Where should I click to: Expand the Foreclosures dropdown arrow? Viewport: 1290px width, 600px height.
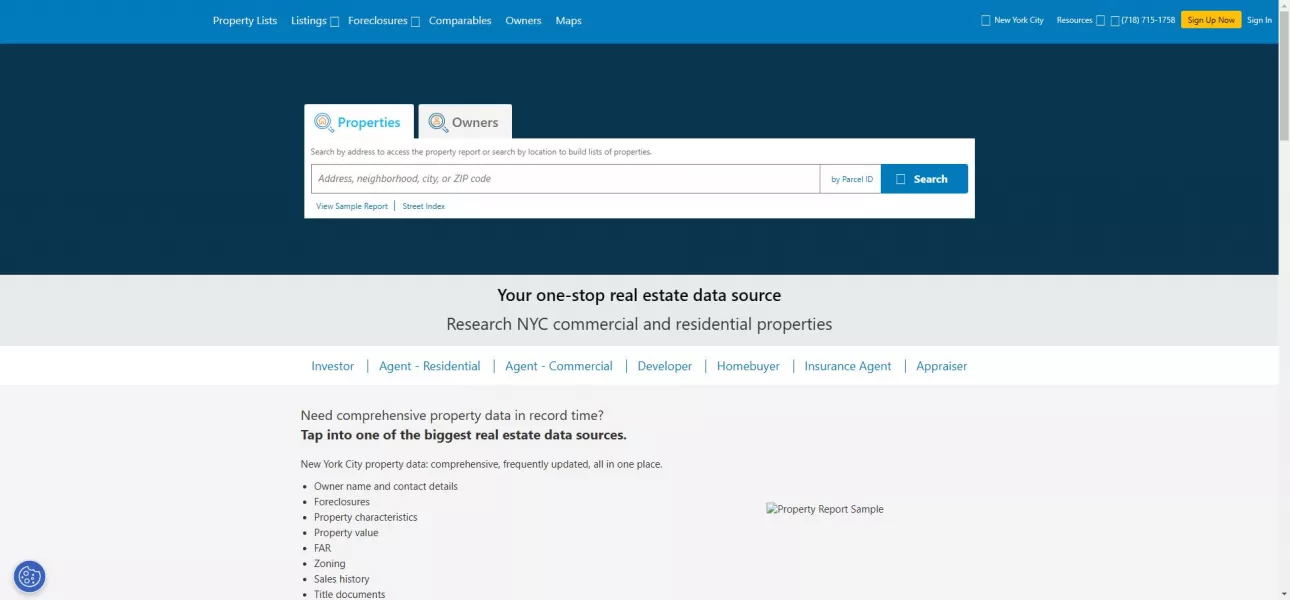click(415, 21)
